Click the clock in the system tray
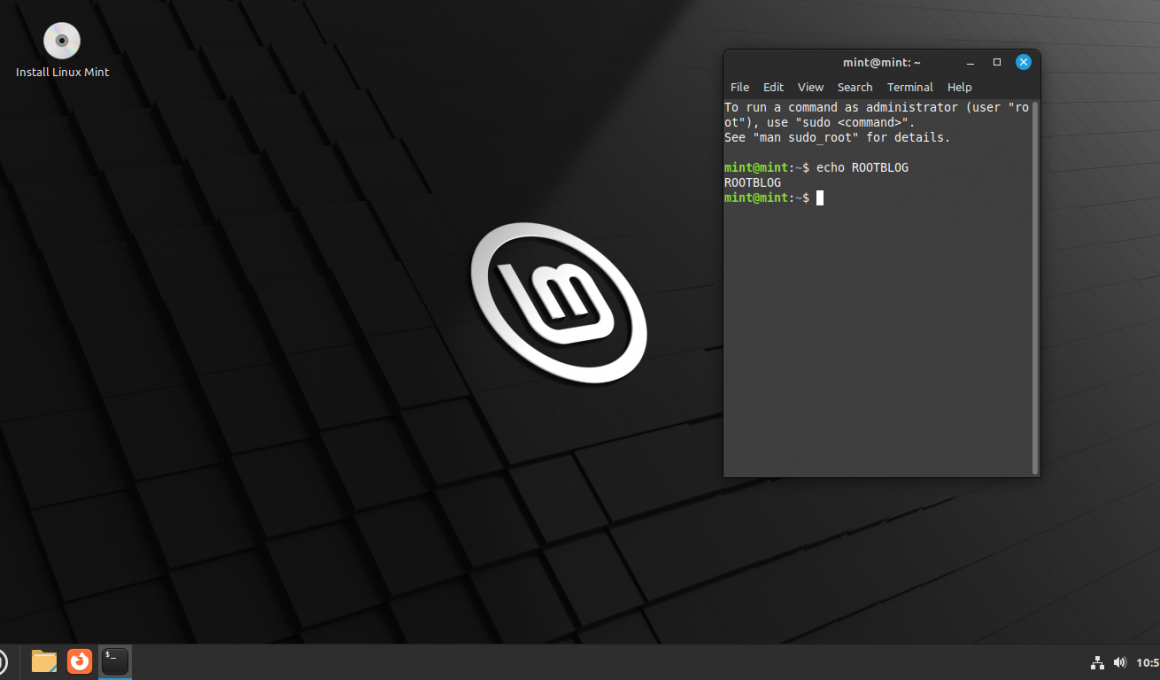The image size is (1160, 680). 1148,661
